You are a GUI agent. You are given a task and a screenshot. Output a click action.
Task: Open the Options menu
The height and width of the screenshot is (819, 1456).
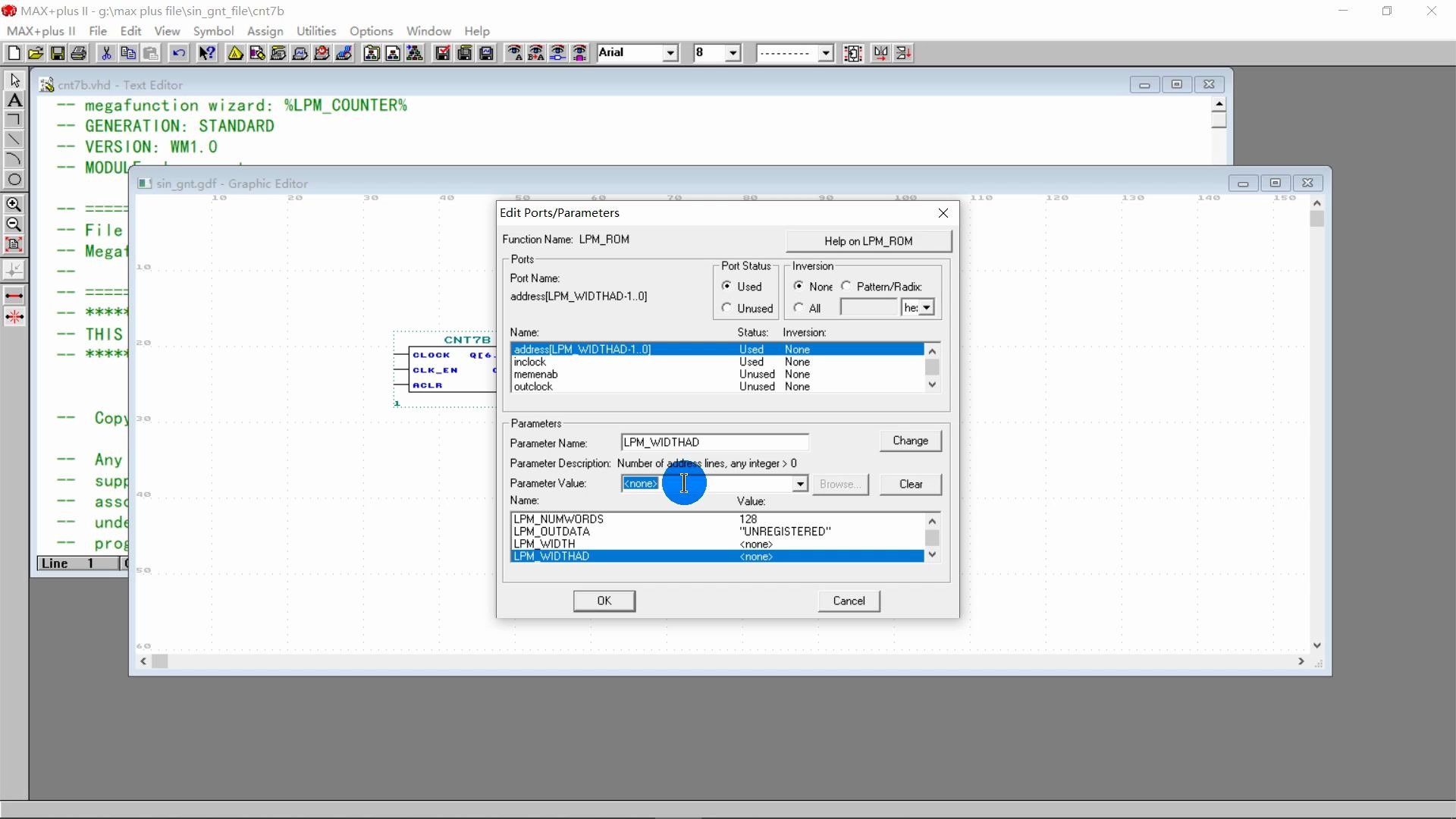pyautogui.click(x=372, y=31)
